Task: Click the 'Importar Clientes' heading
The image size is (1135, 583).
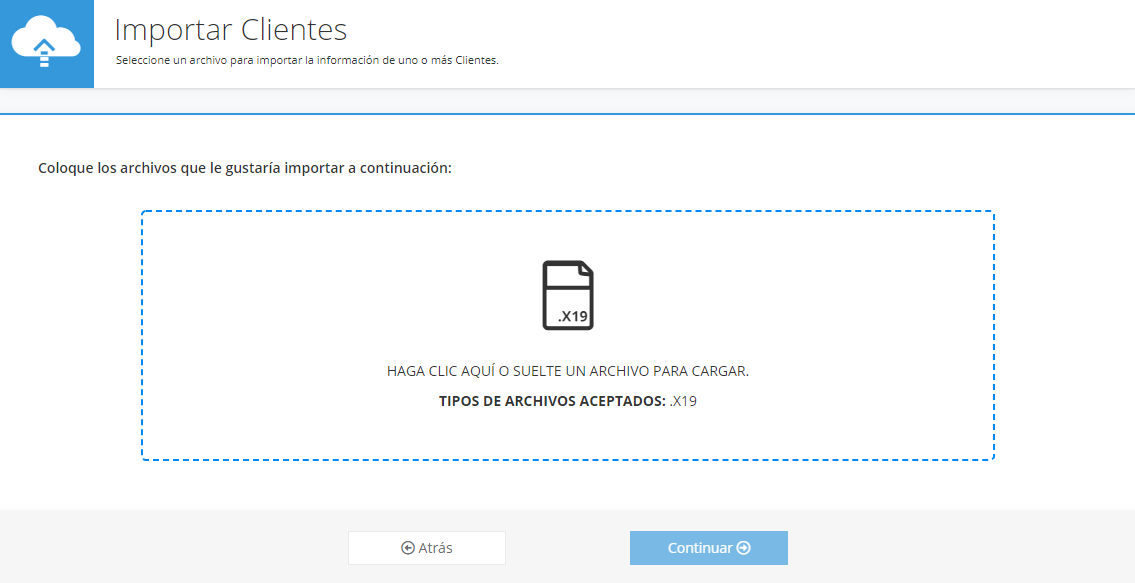Action: click(x=231, y=30)
